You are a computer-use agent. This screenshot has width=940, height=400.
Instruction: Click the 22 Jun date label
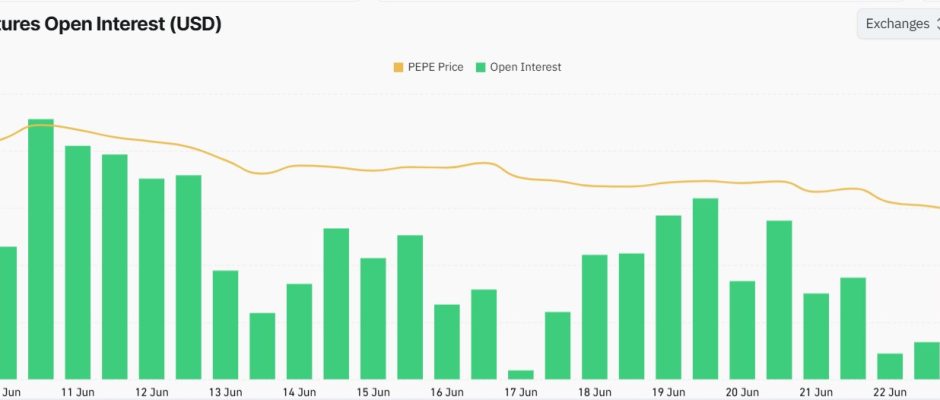click(x=890, y=391)
